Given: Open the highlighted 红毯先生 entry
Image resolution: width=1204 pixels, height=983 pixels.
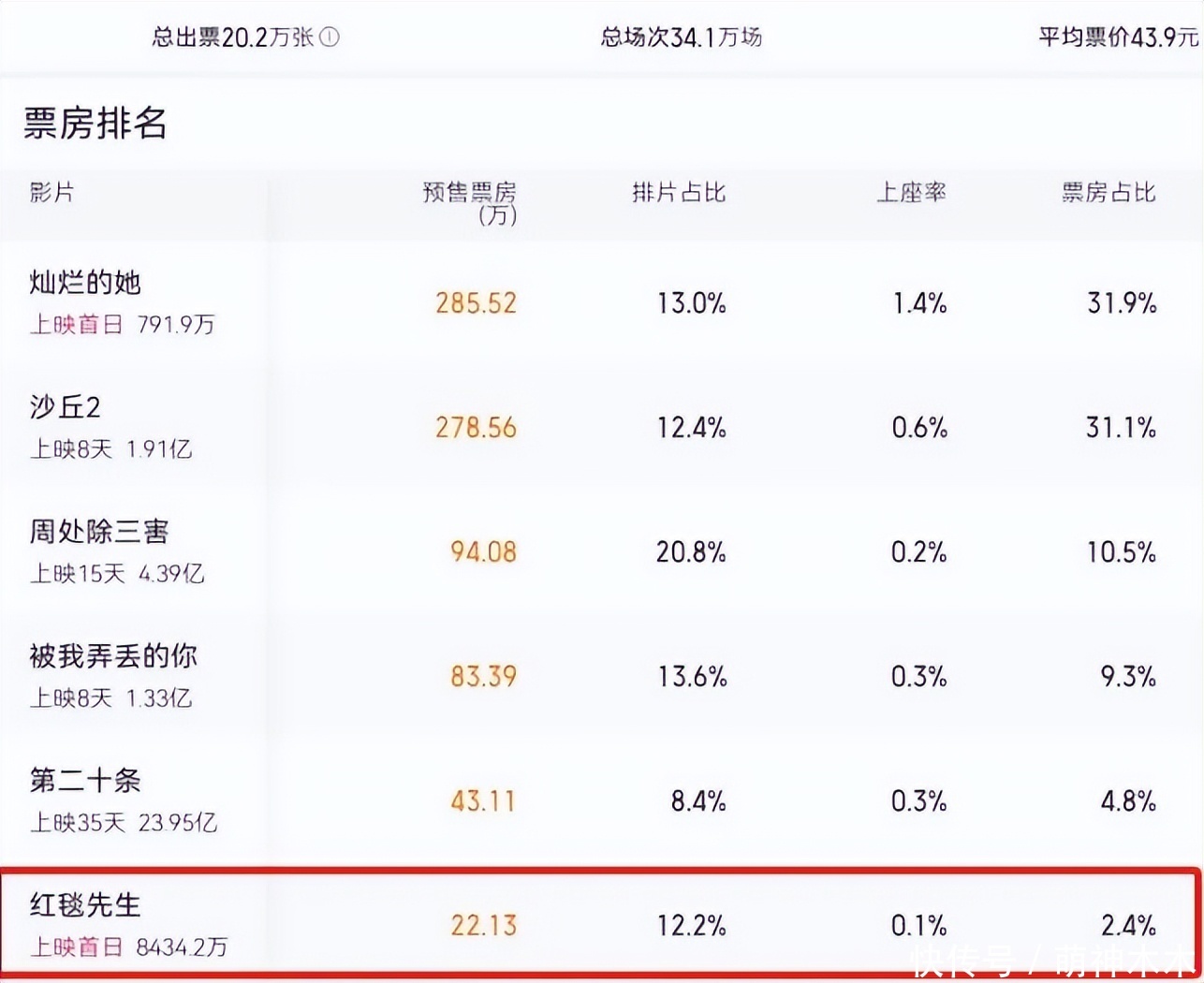Looking at the screenshot, I should (85, 905).
